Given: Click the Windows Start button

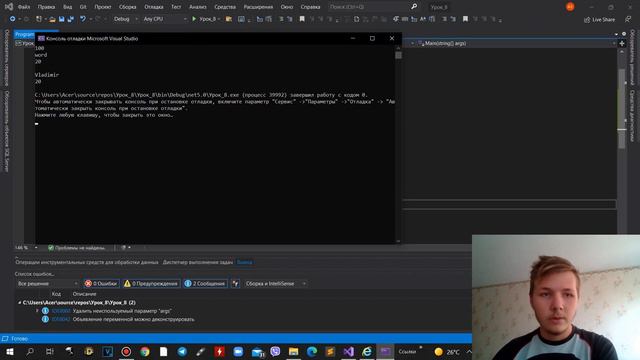Looking at the screenshot, I should coord(10,351).
